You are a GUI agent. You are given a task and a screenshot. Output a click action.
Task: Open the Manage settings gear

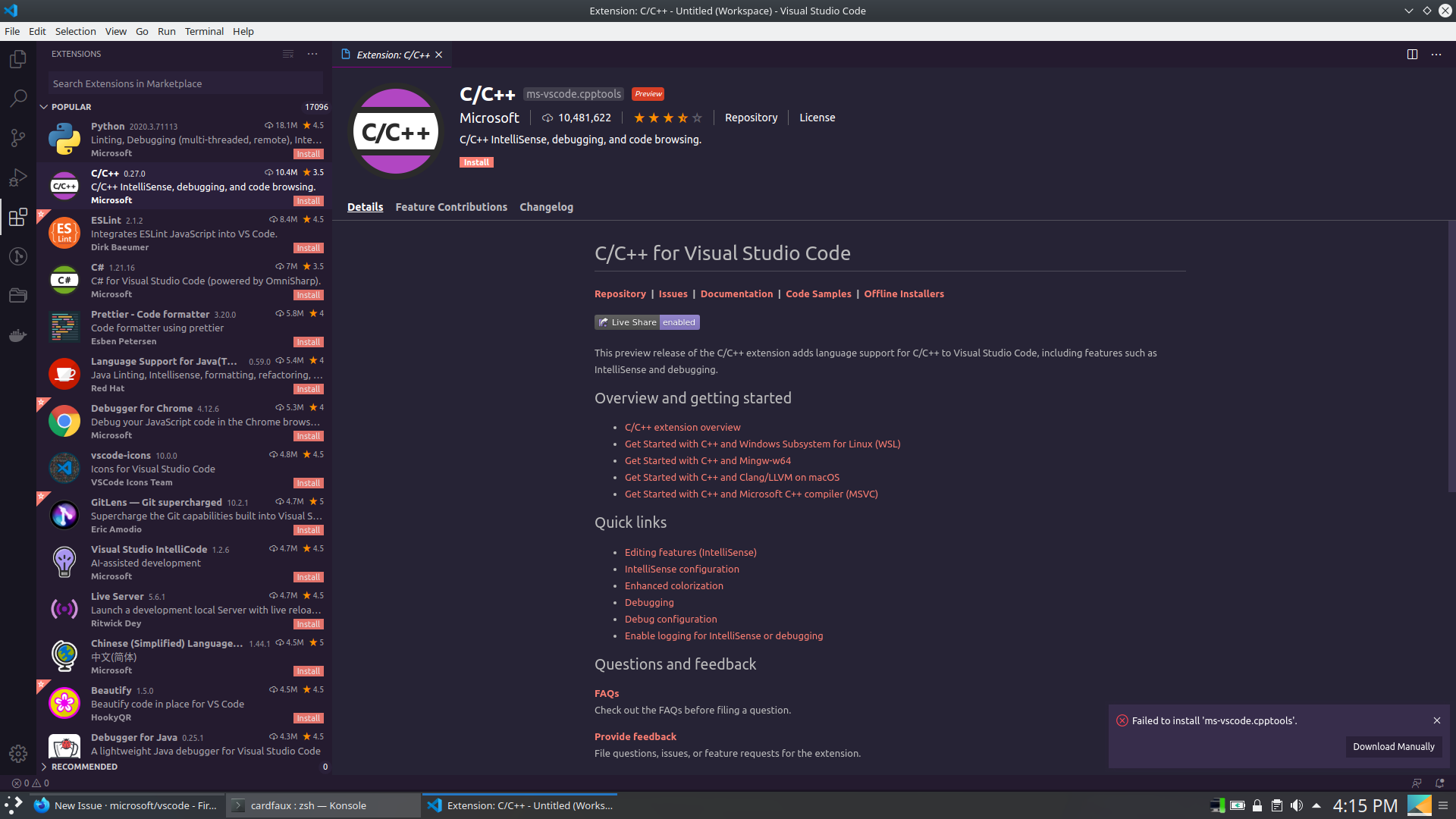17,754
